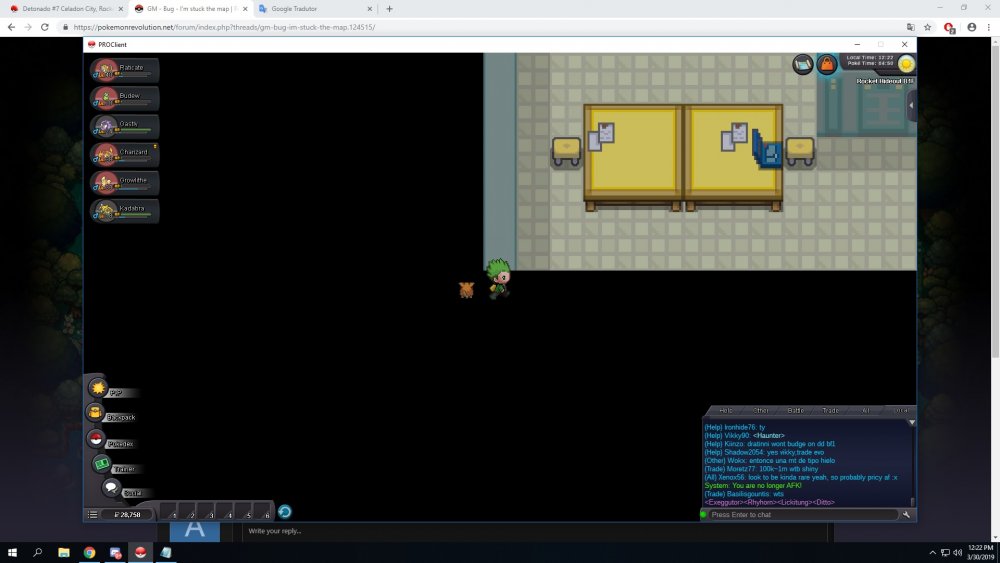
Task: Click the chat scrollbar handle
Action: [911, 500]
